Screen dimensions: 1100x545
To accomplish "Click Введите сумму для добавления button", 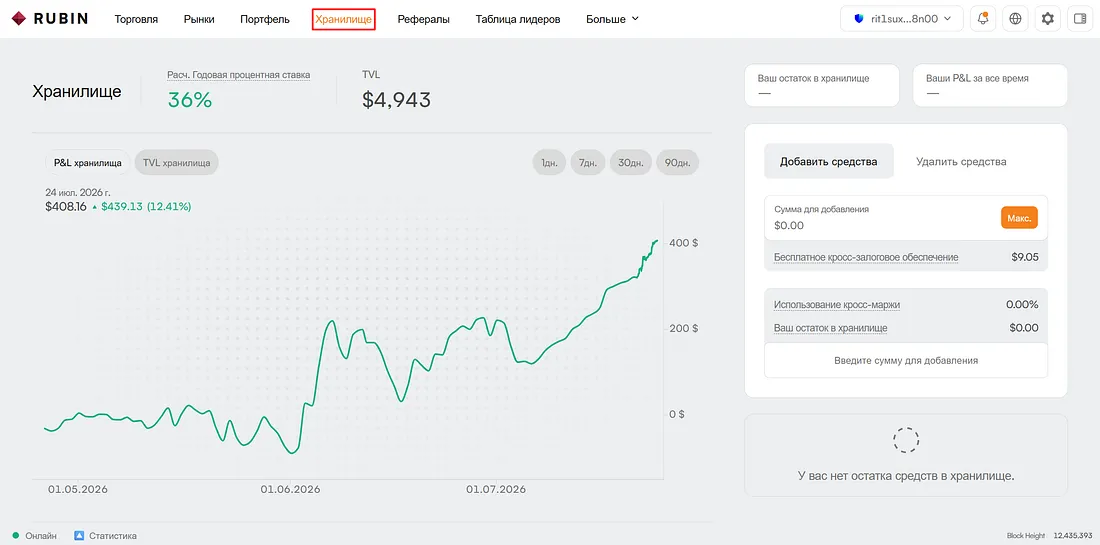I will (x=906, y=361).
